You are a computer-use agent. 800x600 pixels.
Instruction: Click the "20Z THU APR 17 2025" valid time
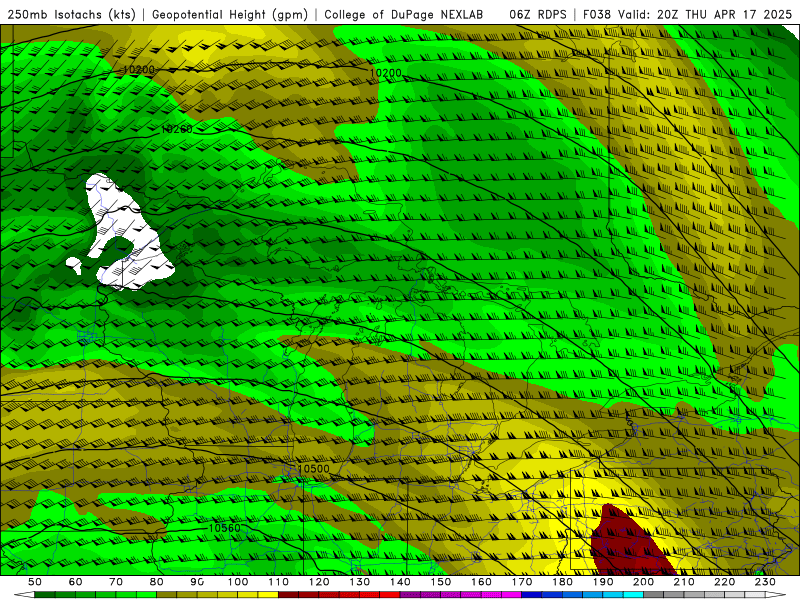[724, 14]
